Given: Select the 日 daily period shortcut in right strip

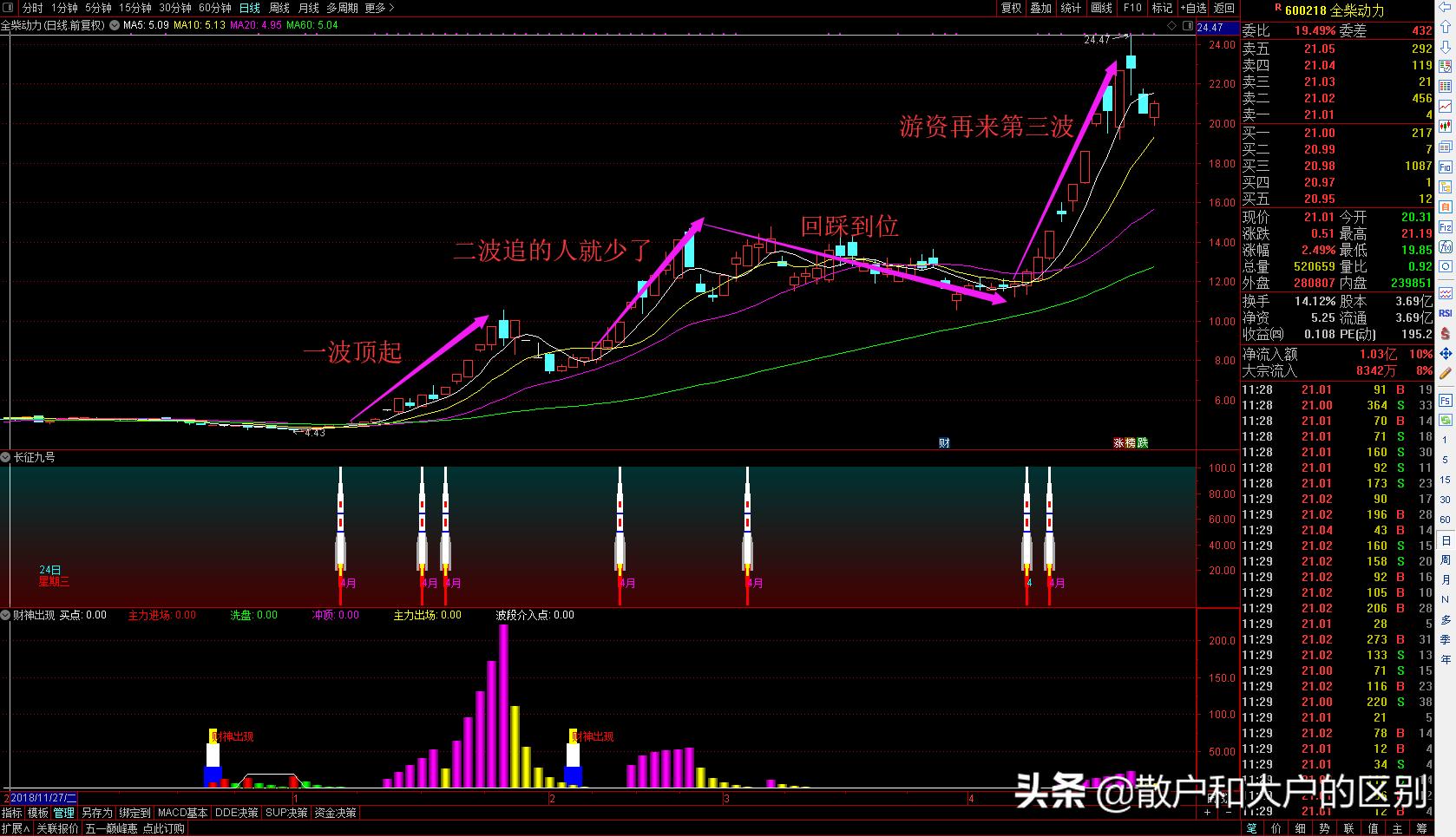Looking at the screenshot, I should [x=1446, y=540].
